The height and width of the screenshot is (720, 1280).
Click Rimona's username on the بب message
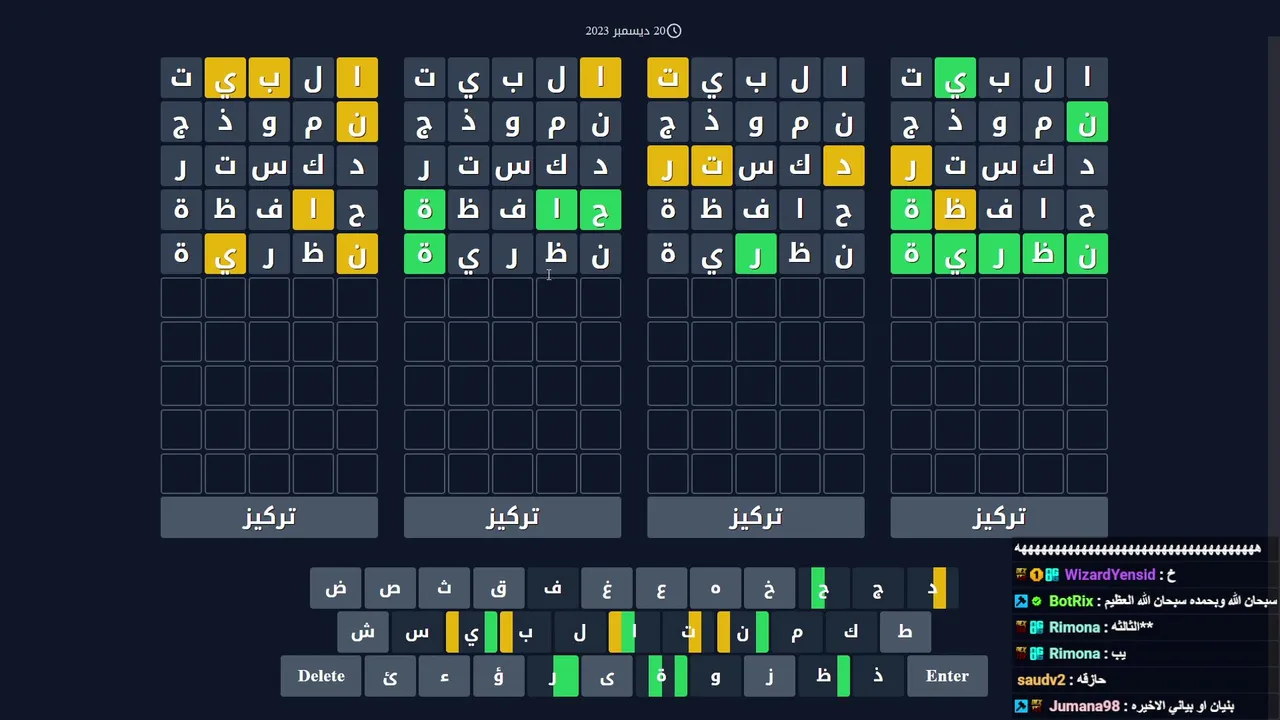[1075, 653]
